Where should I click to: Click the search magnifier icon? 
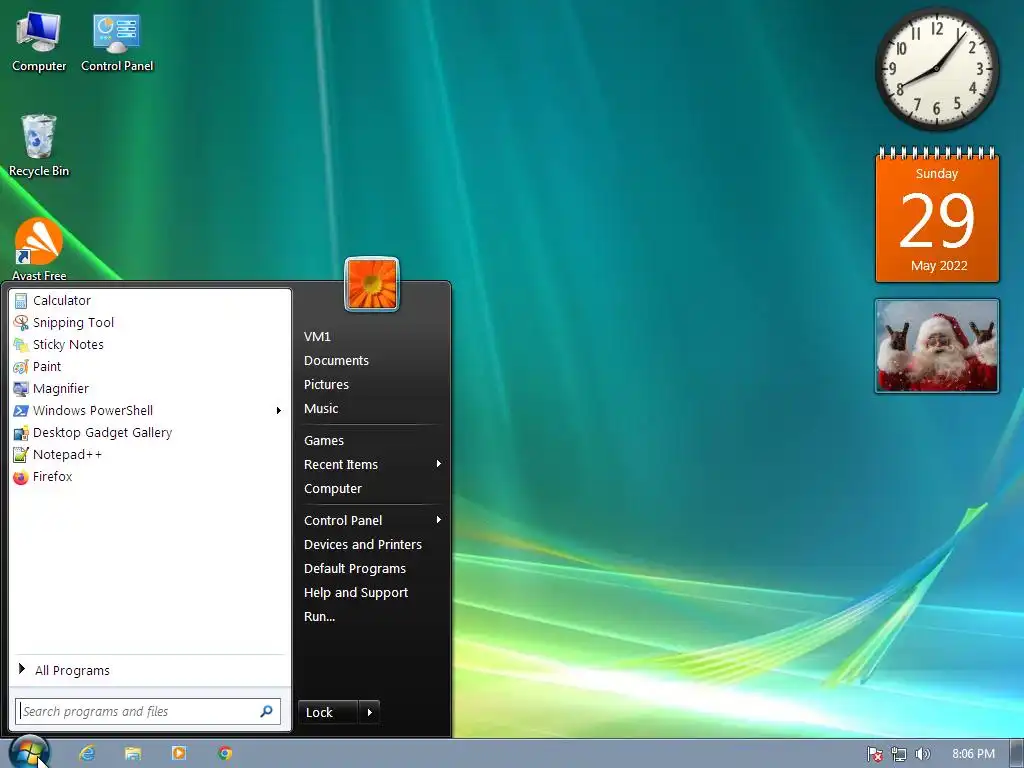266,711
